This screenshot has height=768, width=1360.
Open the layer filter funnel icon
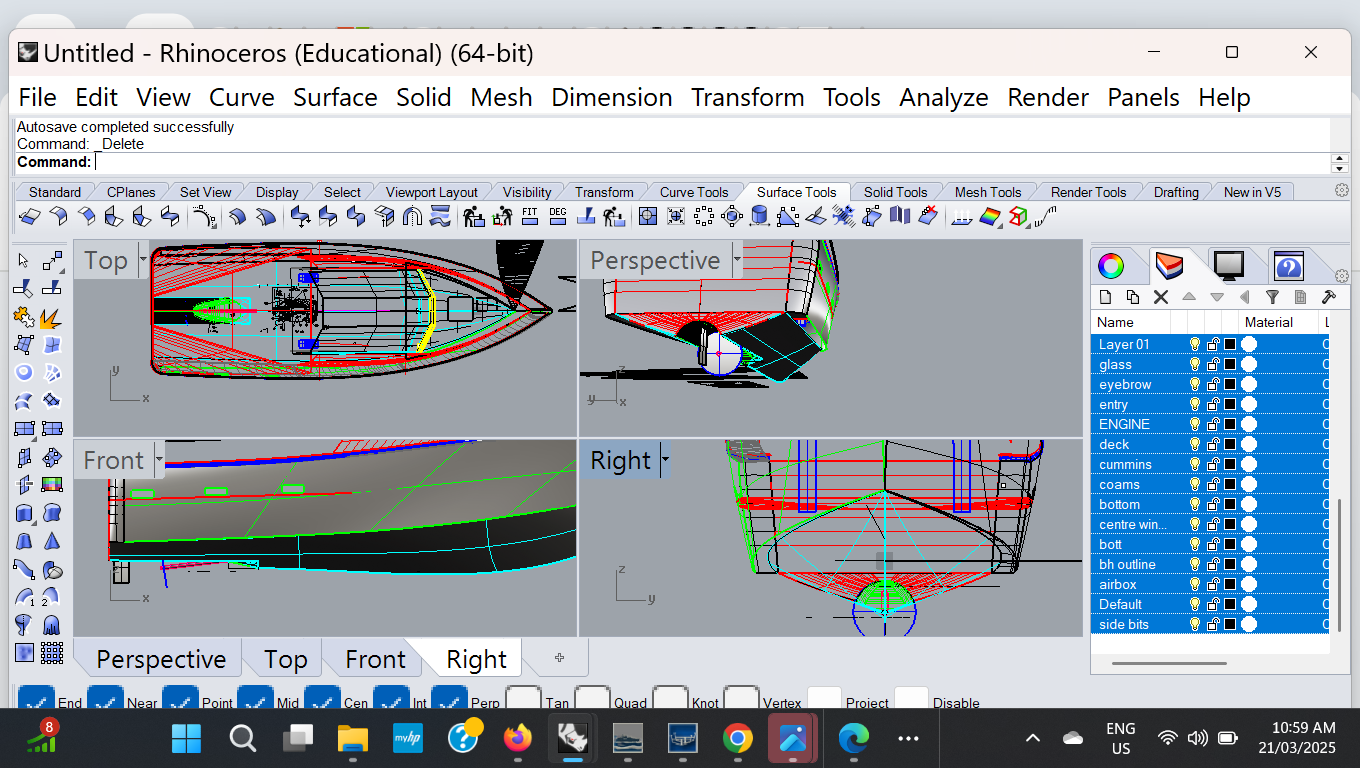point(1272,297)
